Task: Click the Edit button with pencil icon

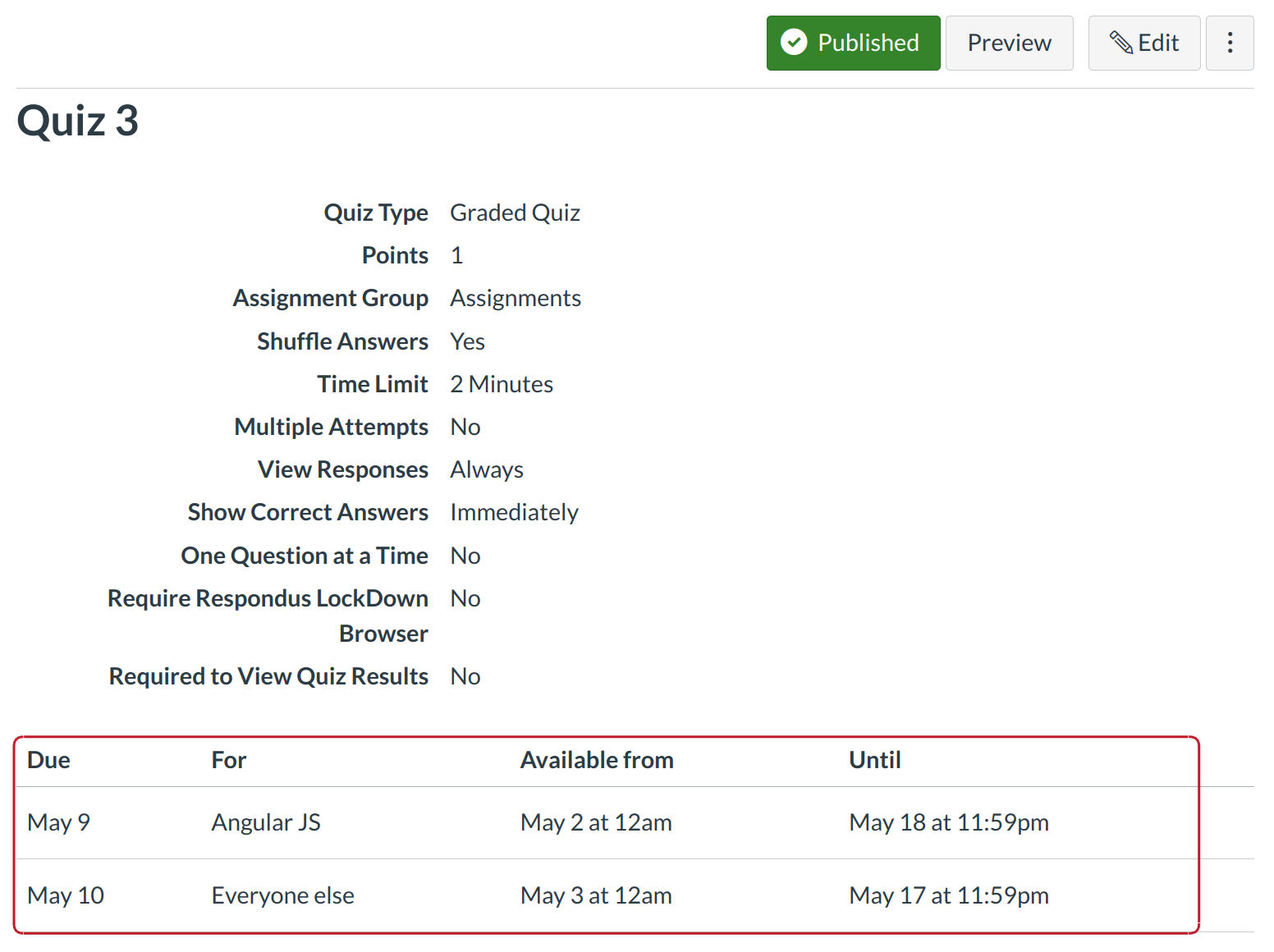Action: click(1143, 43)
